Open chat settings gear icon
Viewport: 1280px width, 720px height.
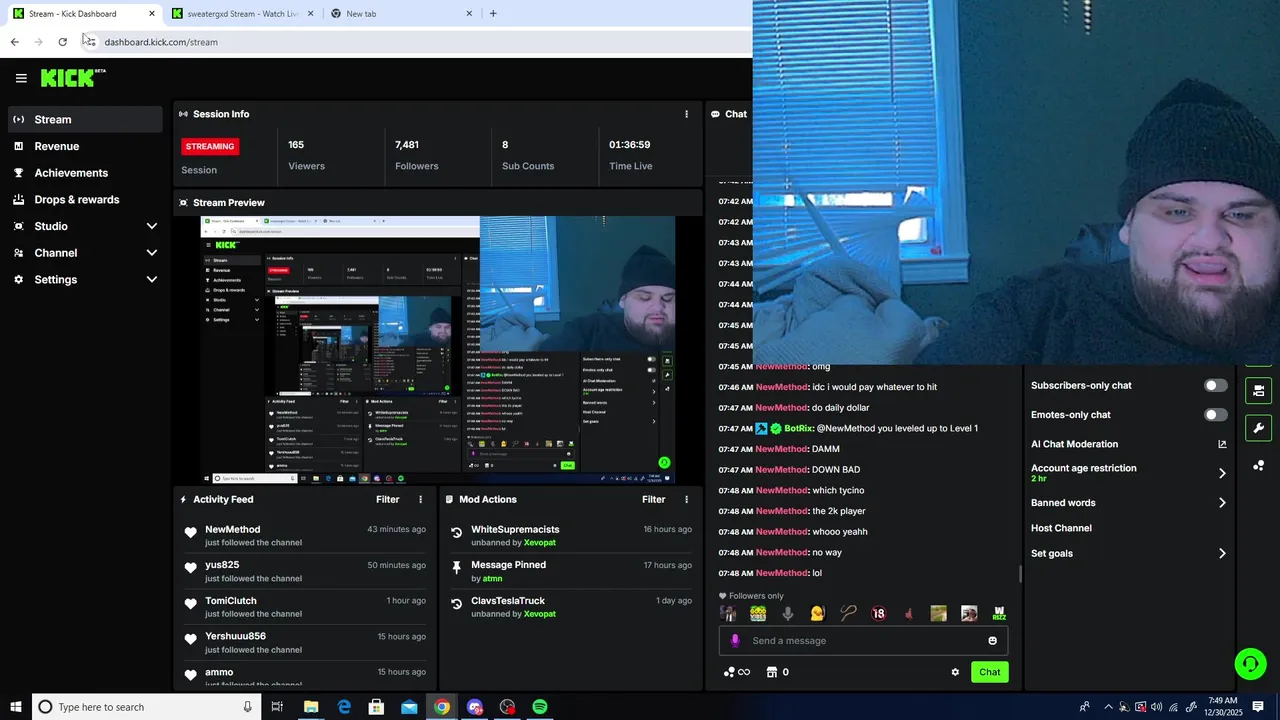[x=955, y=672]
